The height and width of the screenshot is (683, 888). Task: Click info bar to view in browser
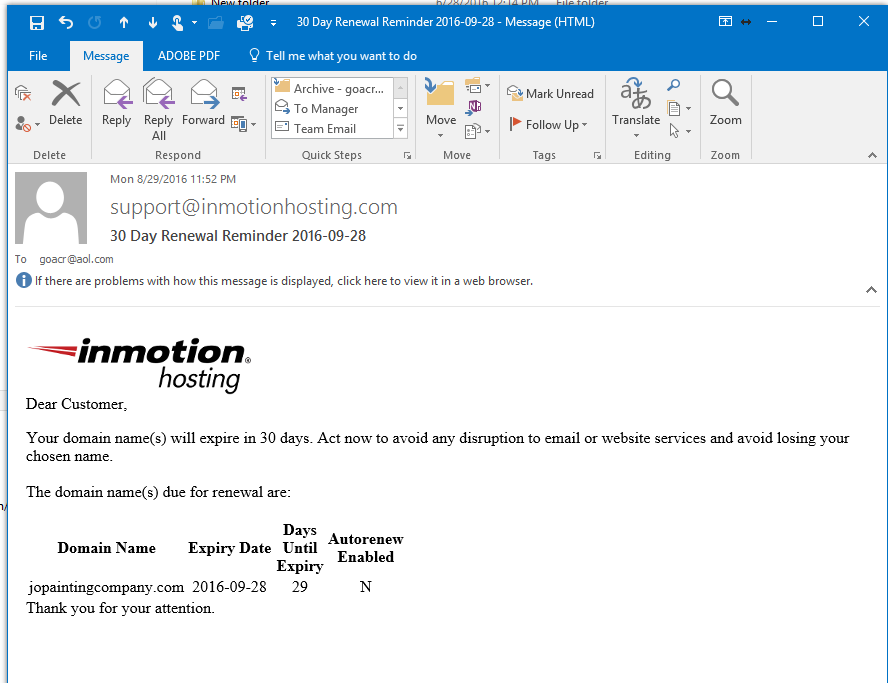click(x=283, y=281)
